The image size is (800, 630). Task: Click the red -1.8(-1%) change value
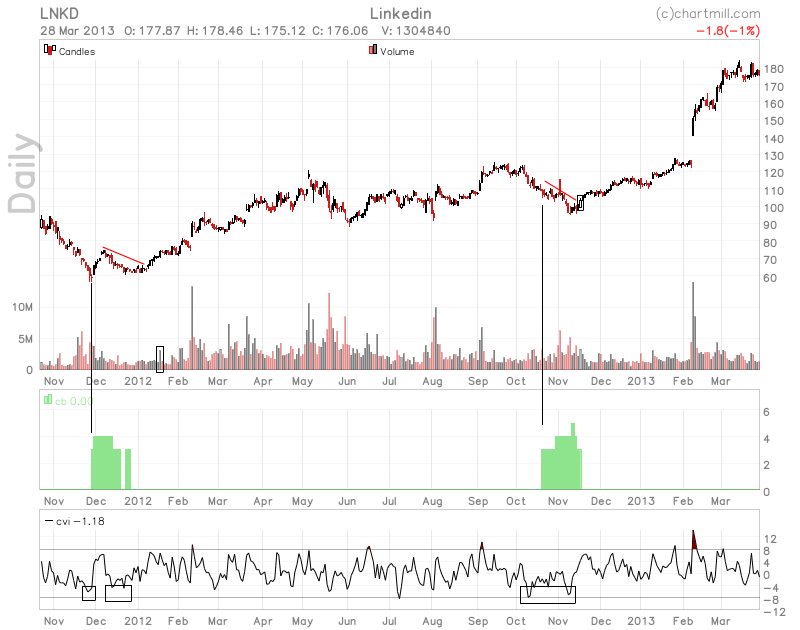click(728, 31)
